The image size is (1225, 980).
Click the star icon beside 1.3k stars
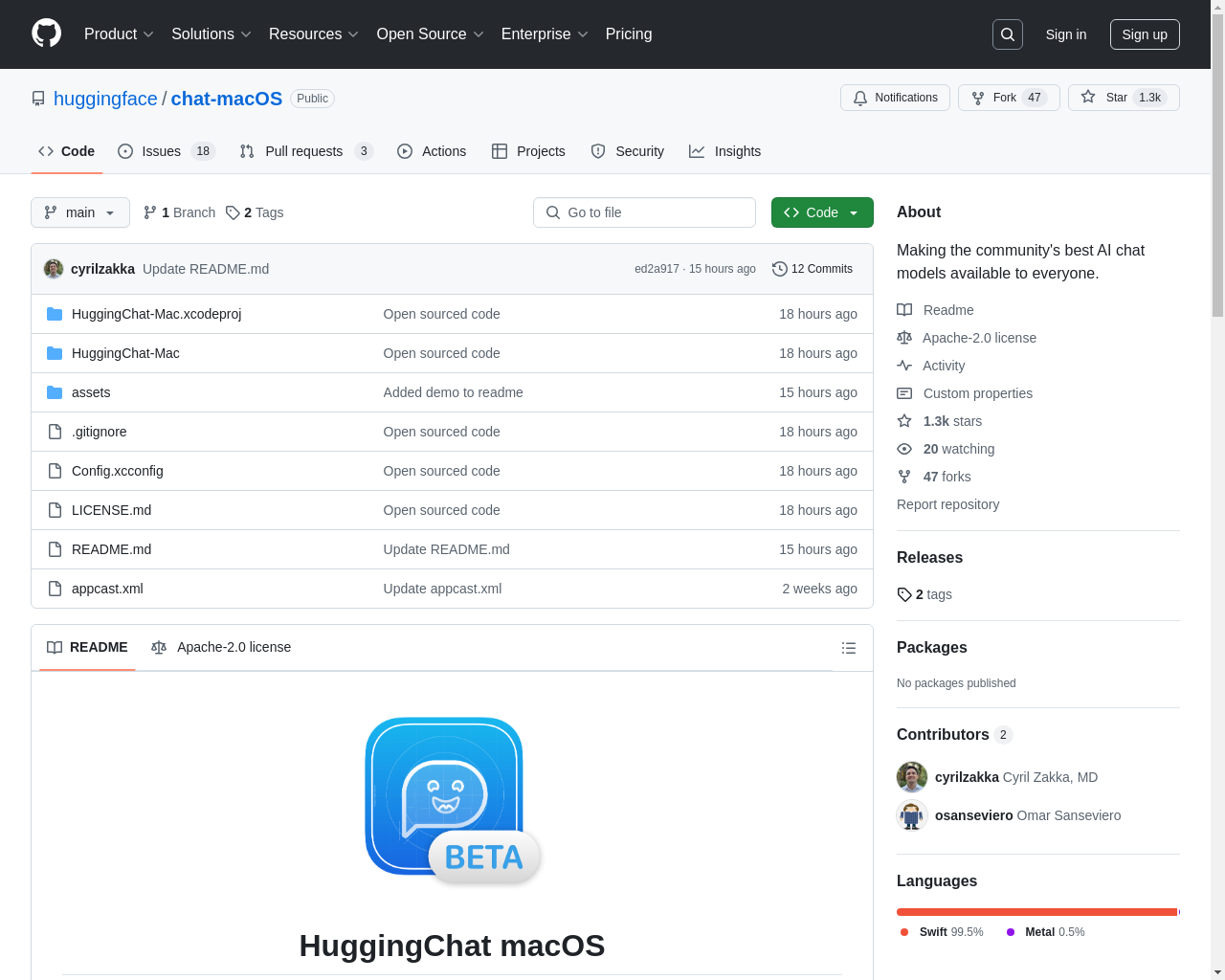pos(904,421)
